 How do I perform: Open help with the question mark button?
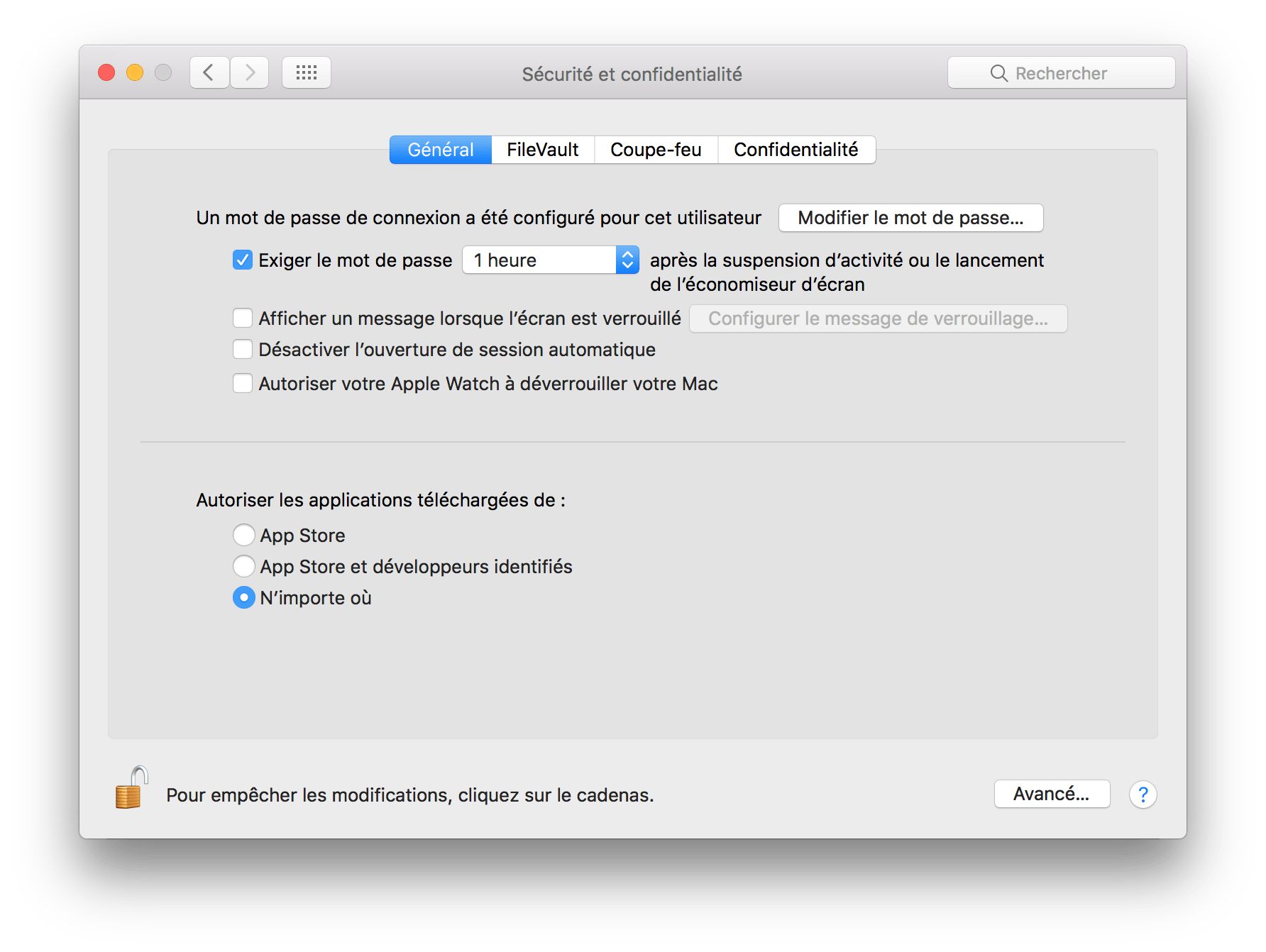click(1143, 795)
